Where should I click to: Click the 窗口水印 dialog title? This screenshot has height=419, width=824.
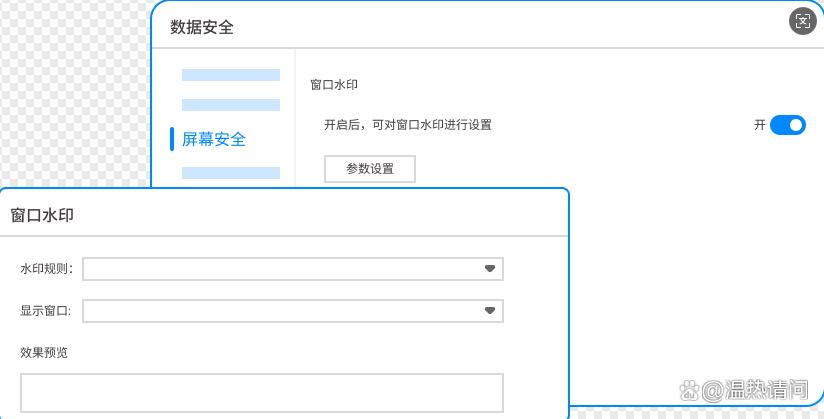pyautogui.click(x=42, y=214)
